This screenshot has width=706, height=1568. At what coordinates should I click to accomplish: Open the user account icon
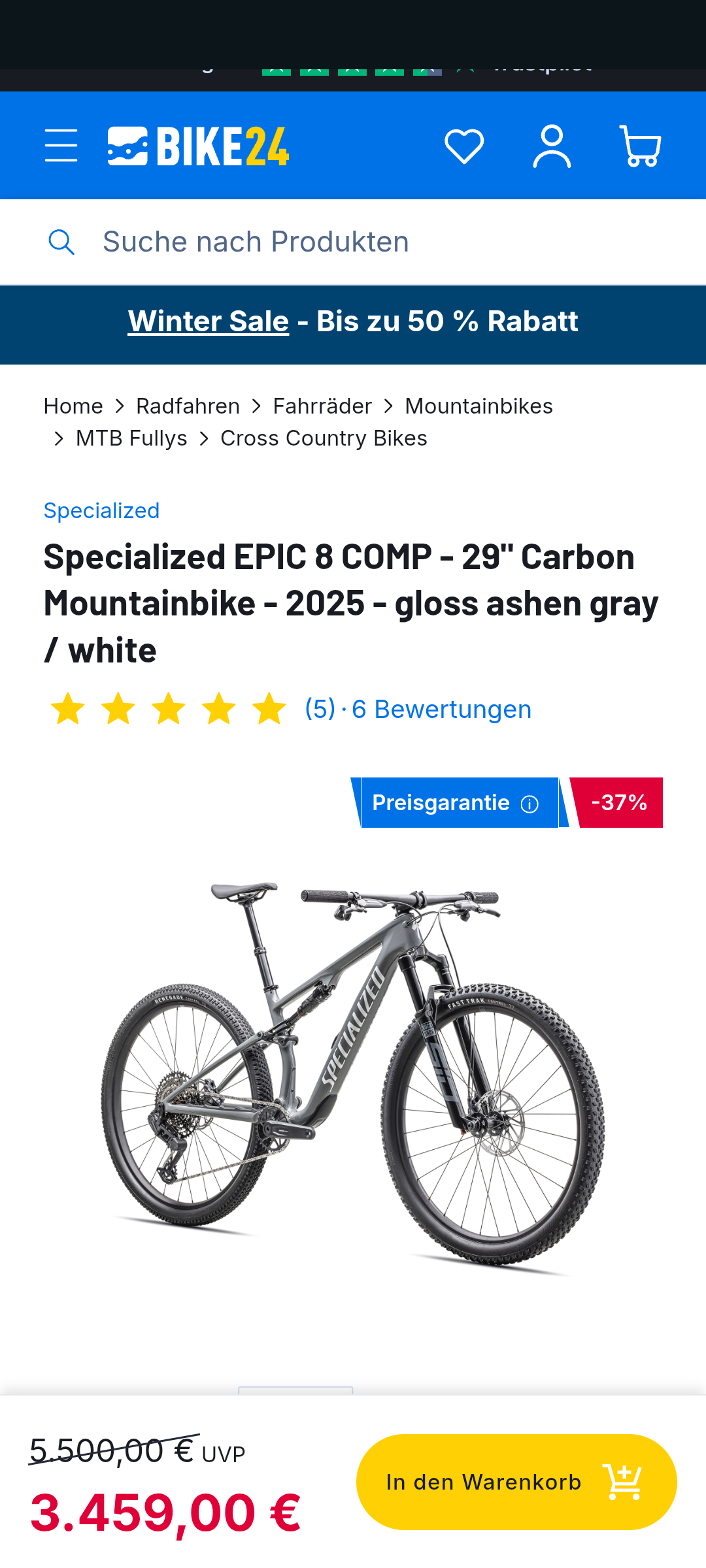point(552,146)
